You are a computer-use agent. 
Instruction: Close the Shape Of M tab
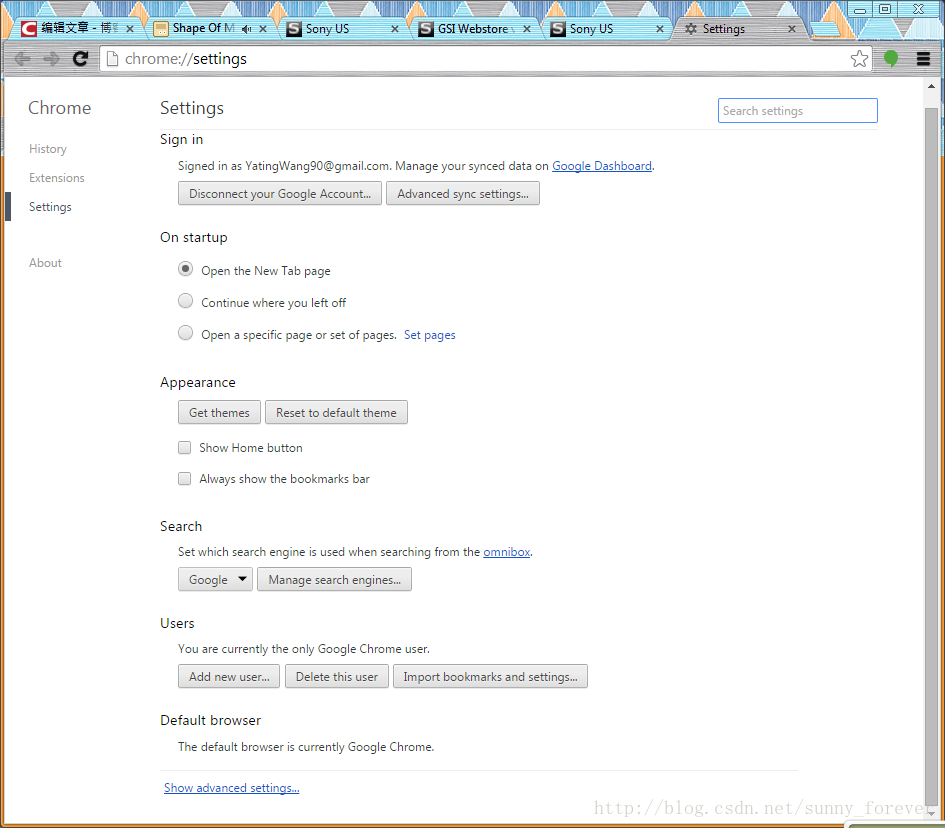[263, 29]
